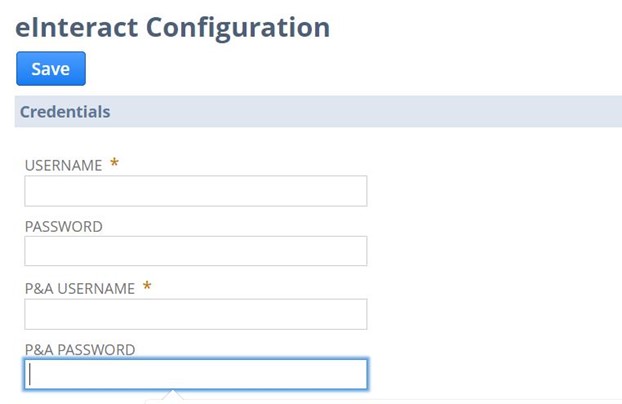Click the focused P&A PASSWORD field
This screenshot has height=404, width=622.
[x=196, y=374]
